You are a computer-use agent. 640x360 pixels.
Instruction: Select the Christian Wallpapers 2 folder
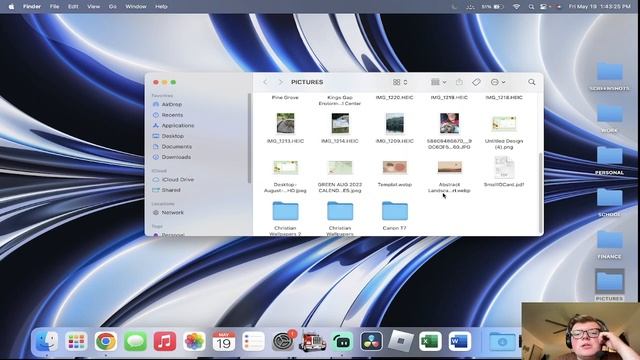285,211
